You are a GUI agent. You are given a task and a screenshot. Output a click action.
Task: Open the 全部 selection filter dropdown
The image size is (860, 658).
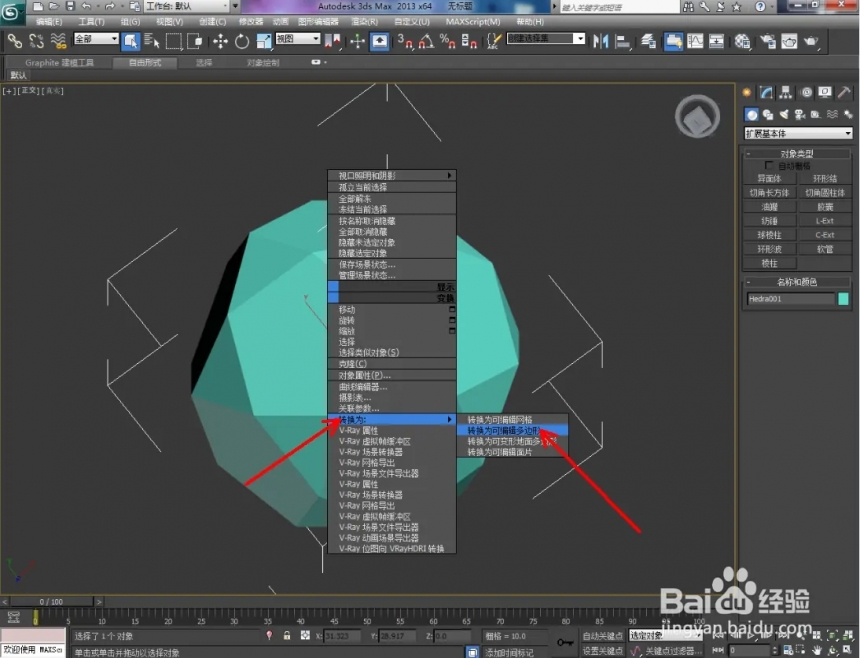coord(97,39)
